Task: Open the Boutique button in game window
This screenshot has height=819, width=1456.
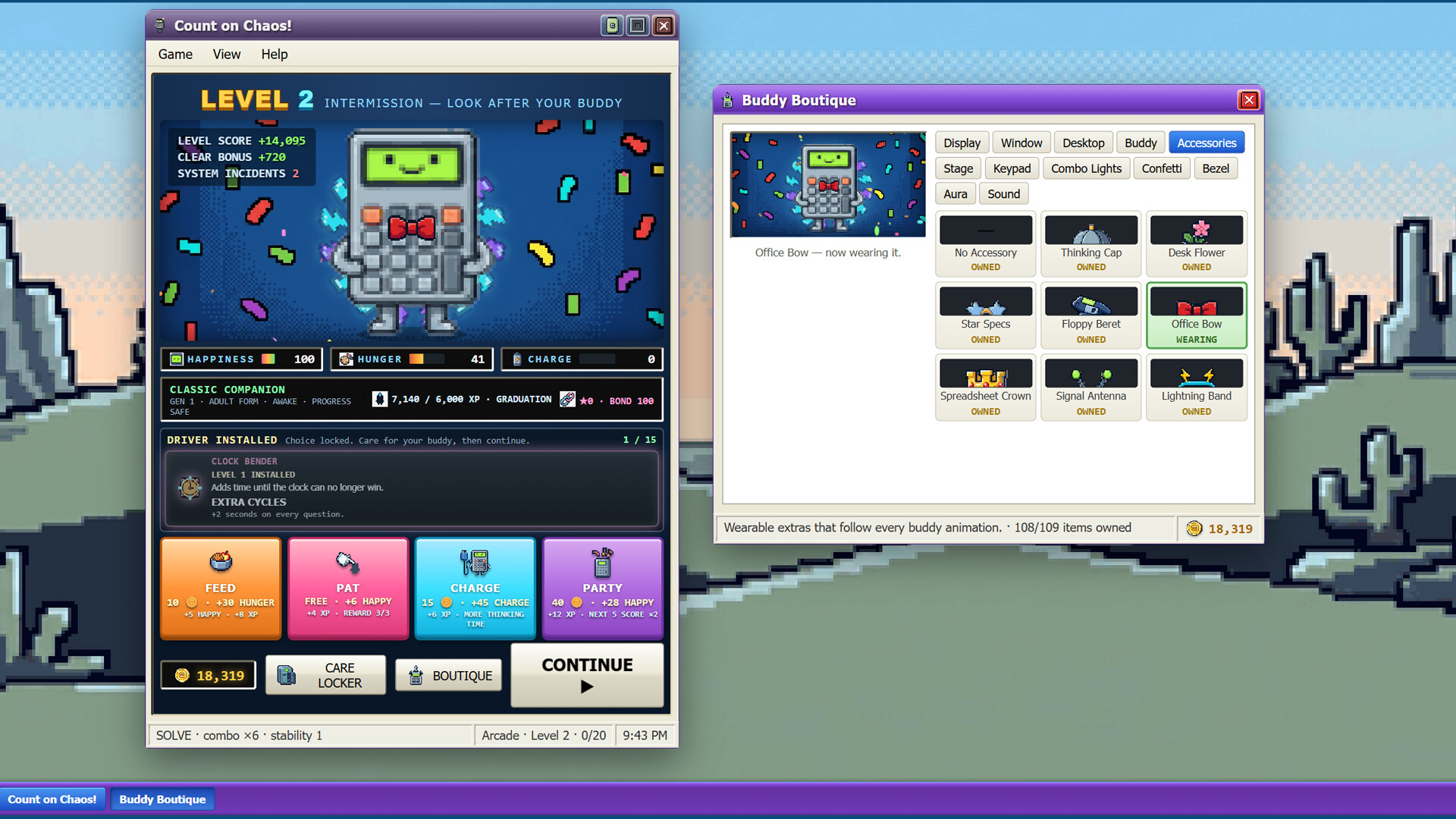Action: pos(449,675)
